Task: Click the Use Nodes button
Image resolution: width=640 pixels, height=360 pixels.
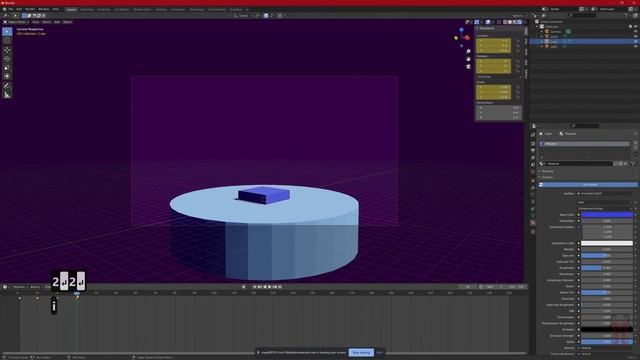Action: [x=589, y=185]
